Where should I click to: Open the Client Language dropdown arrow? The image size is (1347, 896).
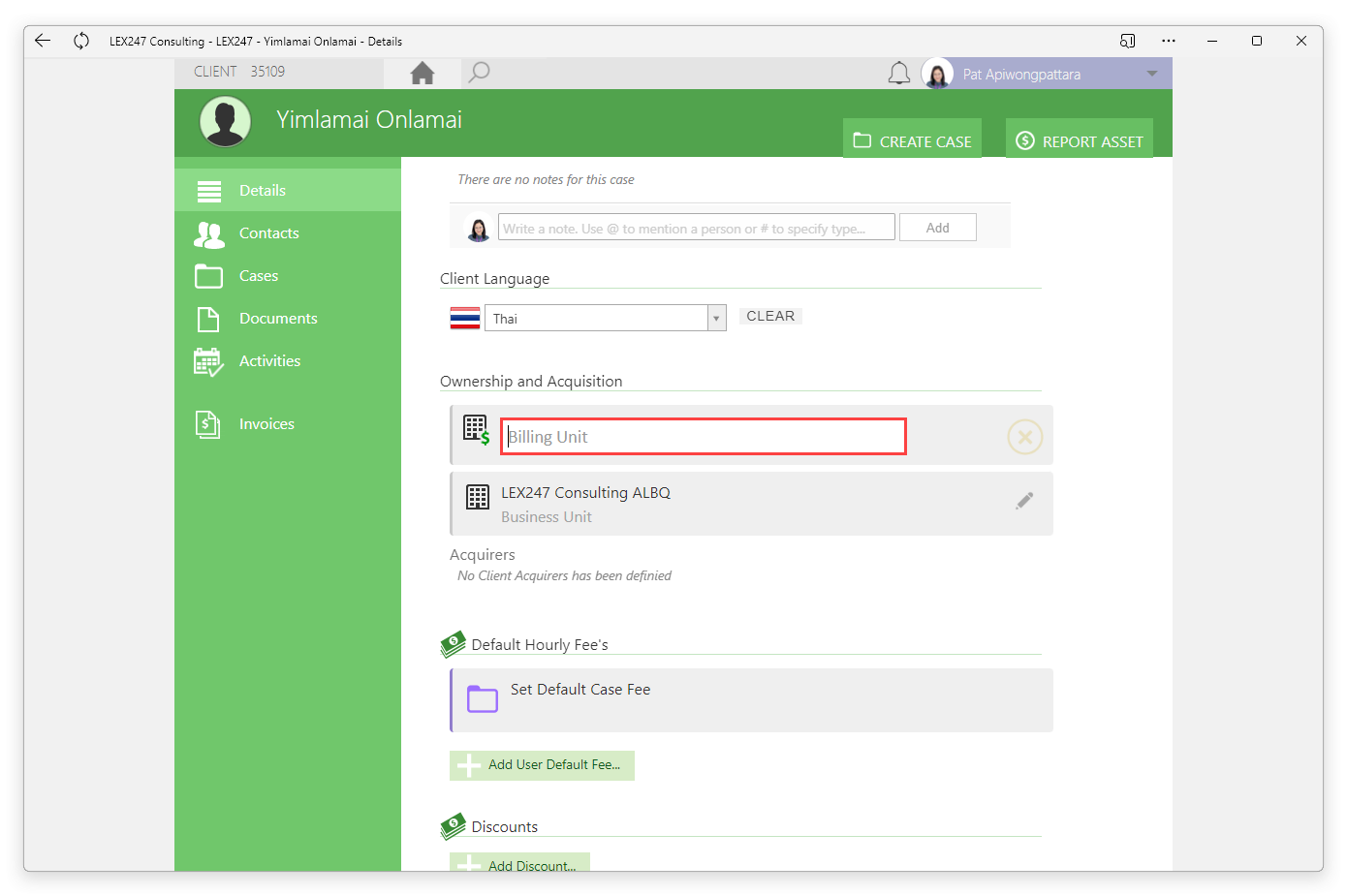(716, 318)
